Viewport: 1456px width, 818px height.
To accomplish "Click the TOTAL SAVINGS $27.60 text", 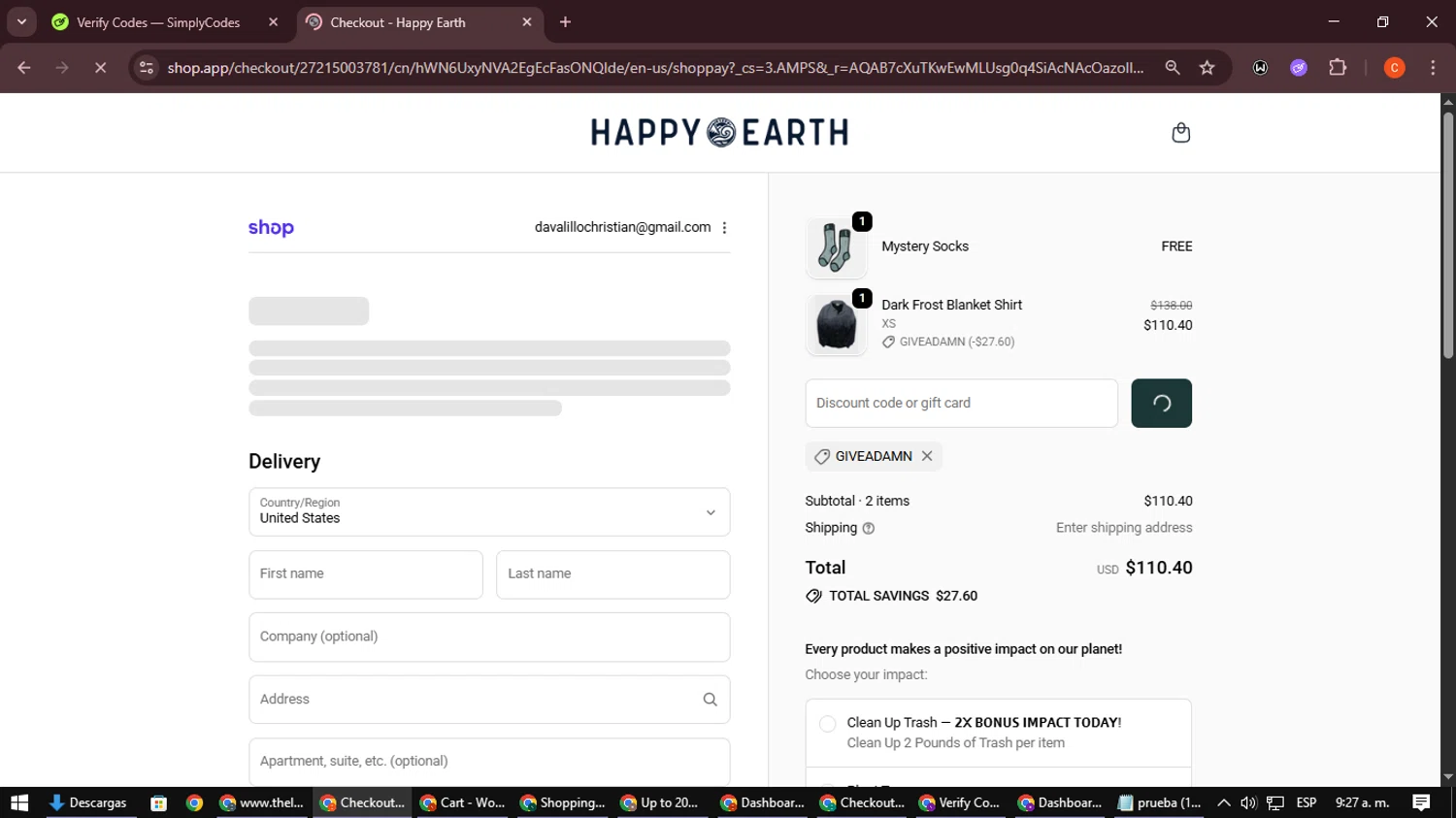I will point(903,596).
